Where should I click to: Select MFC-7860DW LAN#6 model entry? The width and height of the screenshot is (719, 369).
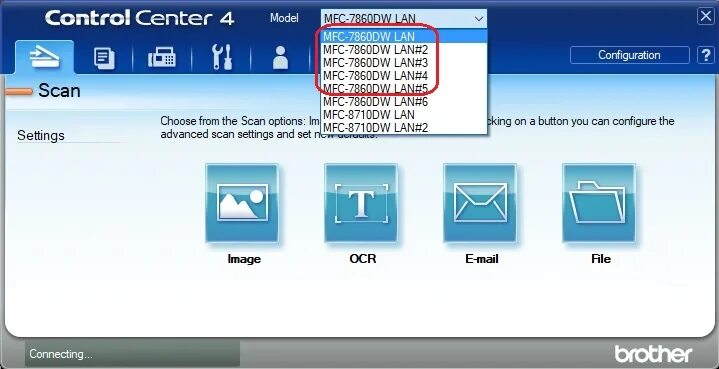pos(404,101)
